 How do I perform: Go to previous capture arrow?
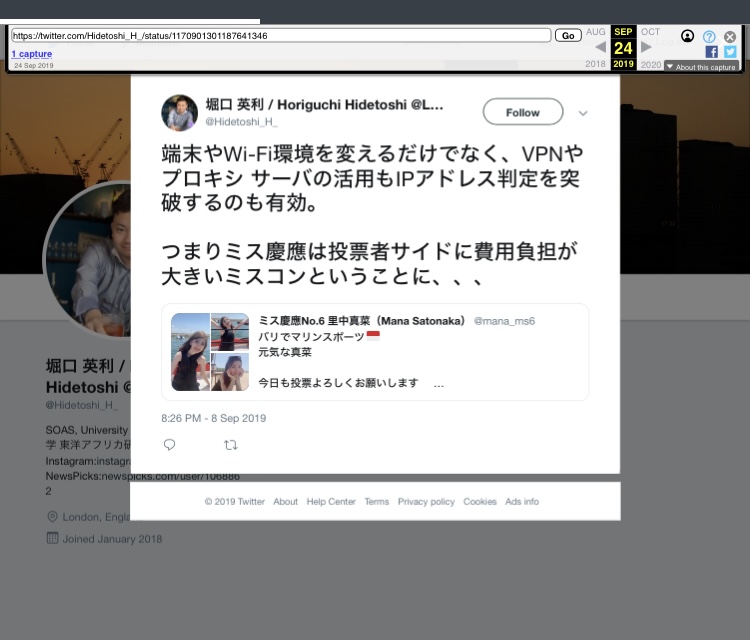[x=600, y=47]
